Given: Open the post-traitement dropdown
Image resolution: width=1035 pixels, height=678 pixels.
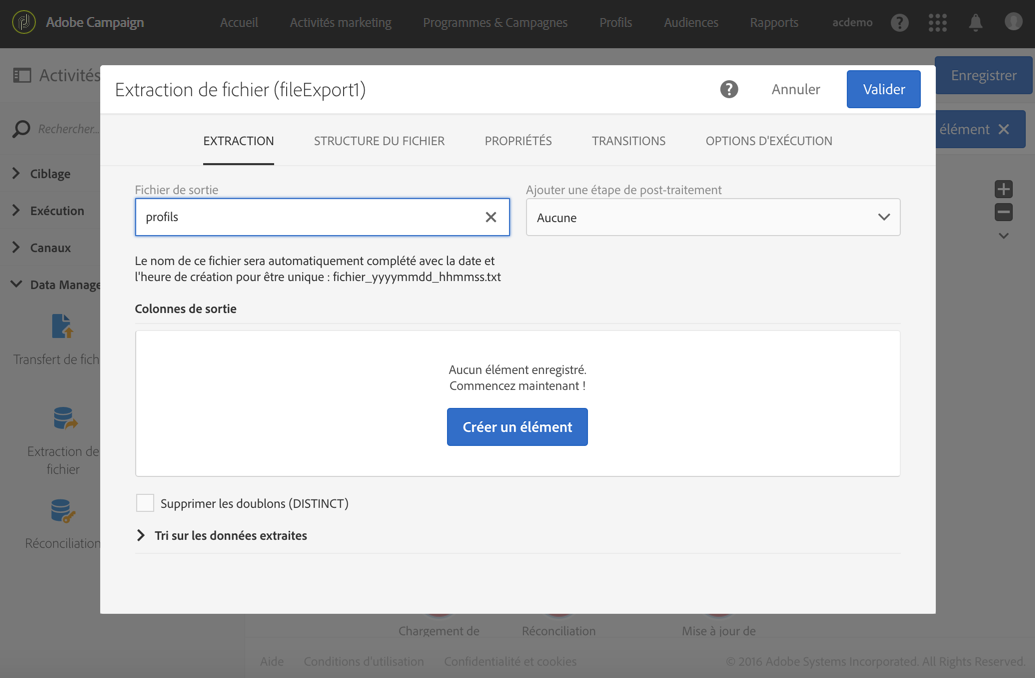Looking at the screenshot, I should click(713, 217).
